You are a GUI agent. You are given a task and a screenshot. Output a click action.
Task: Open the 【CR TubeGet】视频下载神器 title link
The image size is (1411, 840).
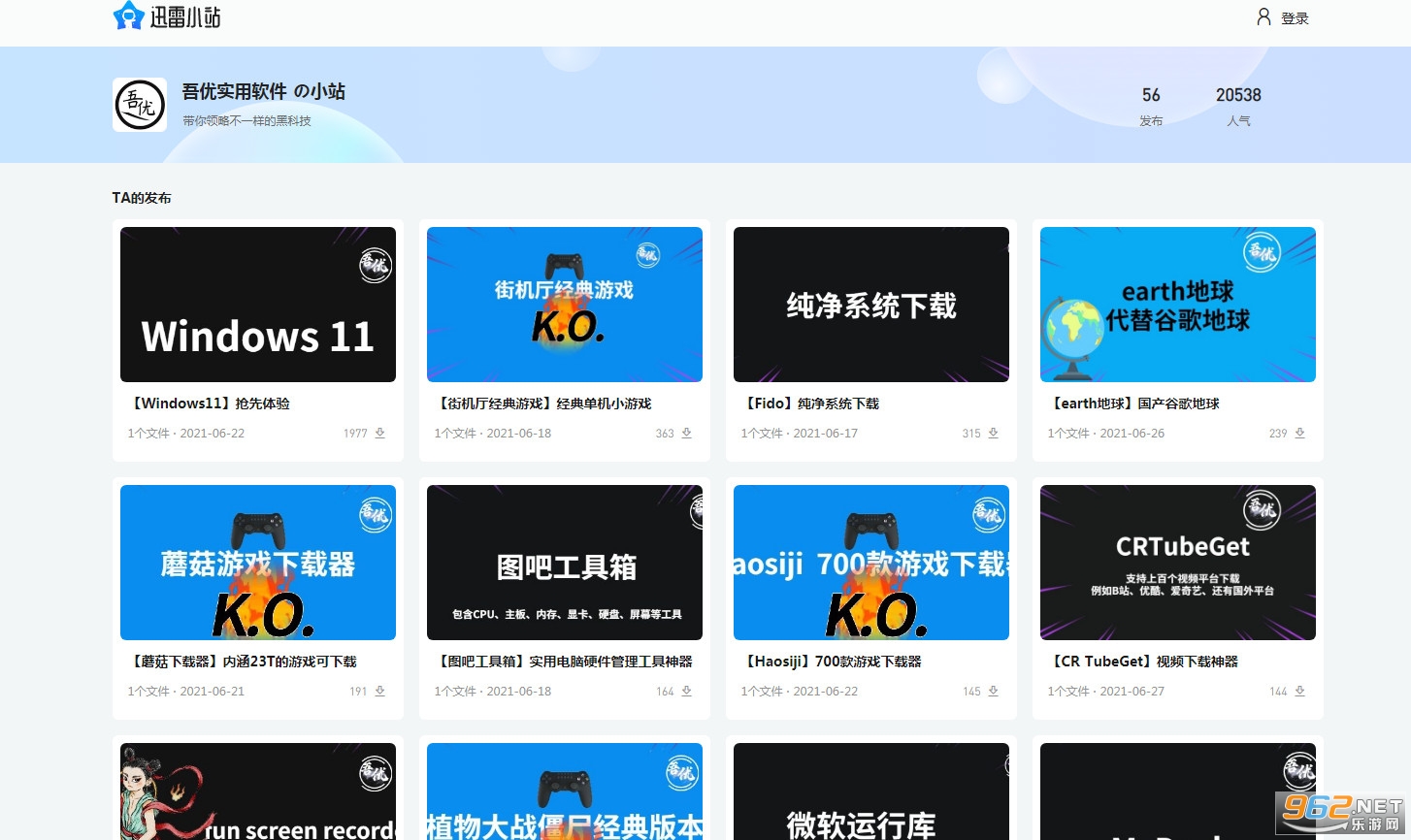(x=1143, y=662)
